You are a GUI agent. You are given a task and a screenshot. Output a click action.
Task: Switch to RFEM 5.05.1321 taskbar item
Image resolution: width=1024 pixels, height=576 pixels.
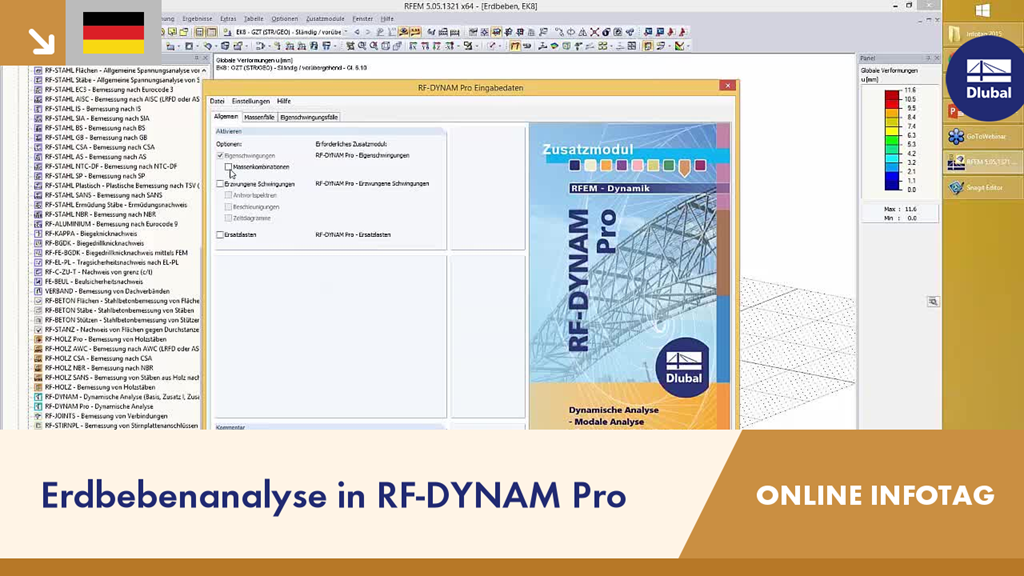[x=982, y=161]
